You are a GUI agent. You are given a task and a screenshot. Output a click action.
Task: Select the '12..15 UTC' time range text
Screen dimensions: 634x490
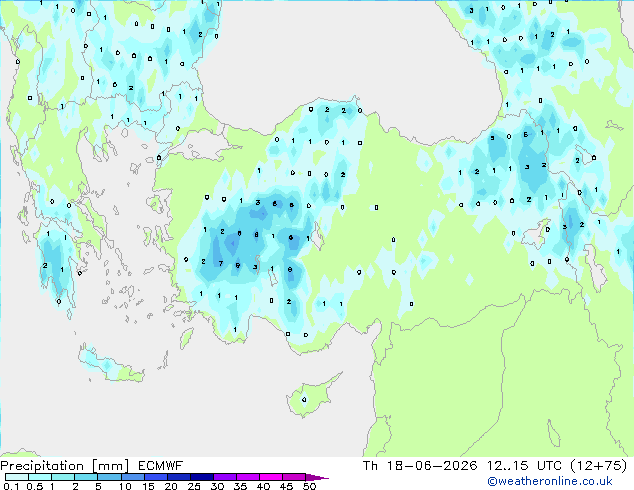(524, 466)
